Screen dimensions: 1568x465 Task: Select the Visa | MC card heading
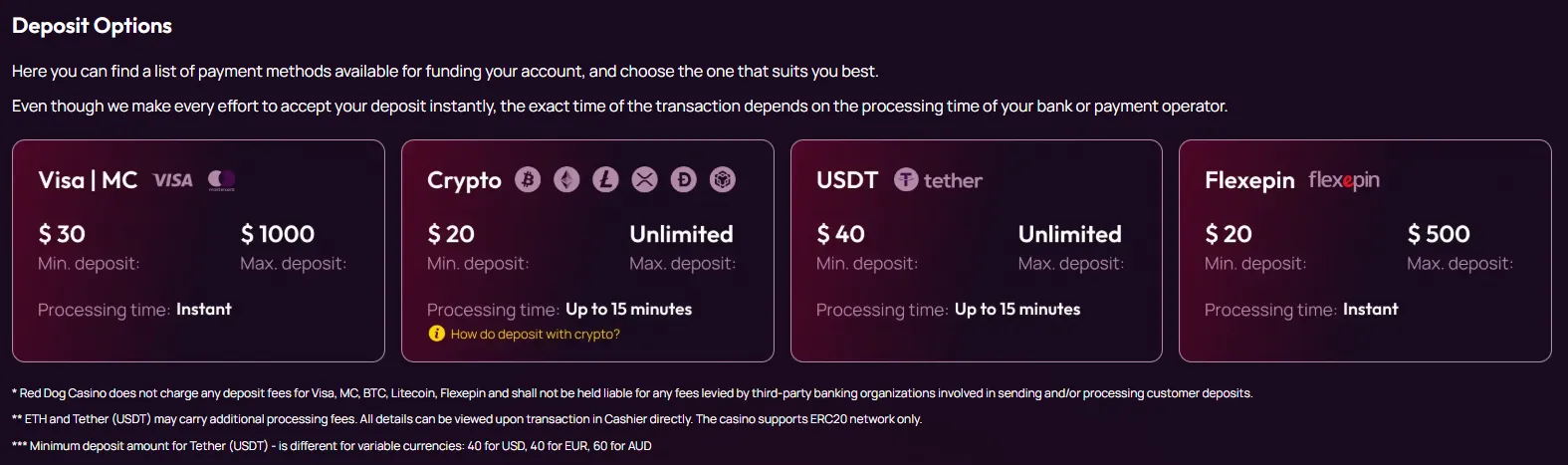click(x=88, y=180)
